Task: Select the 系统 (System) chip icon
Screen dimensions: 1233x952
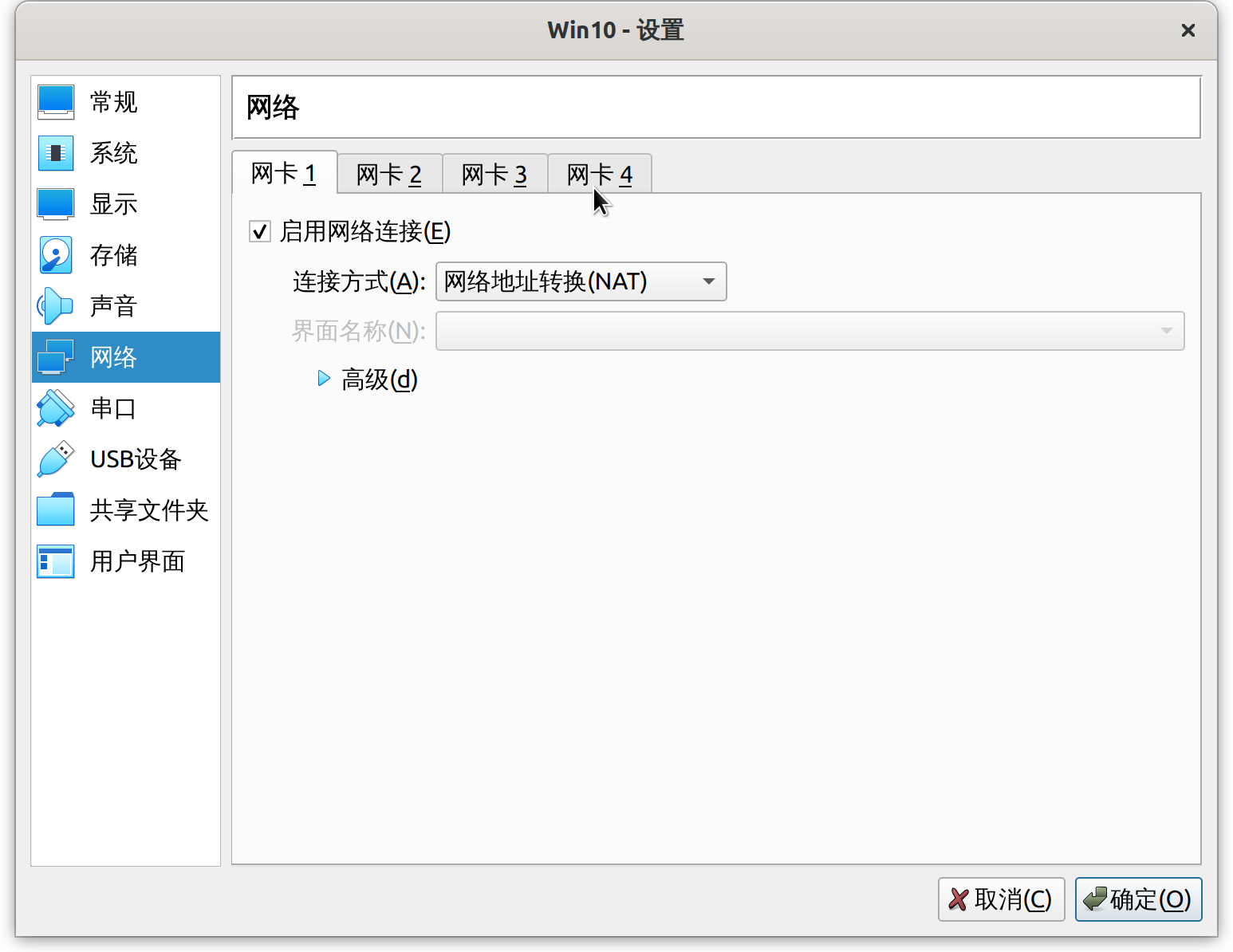Action: (x=56, y=153)
